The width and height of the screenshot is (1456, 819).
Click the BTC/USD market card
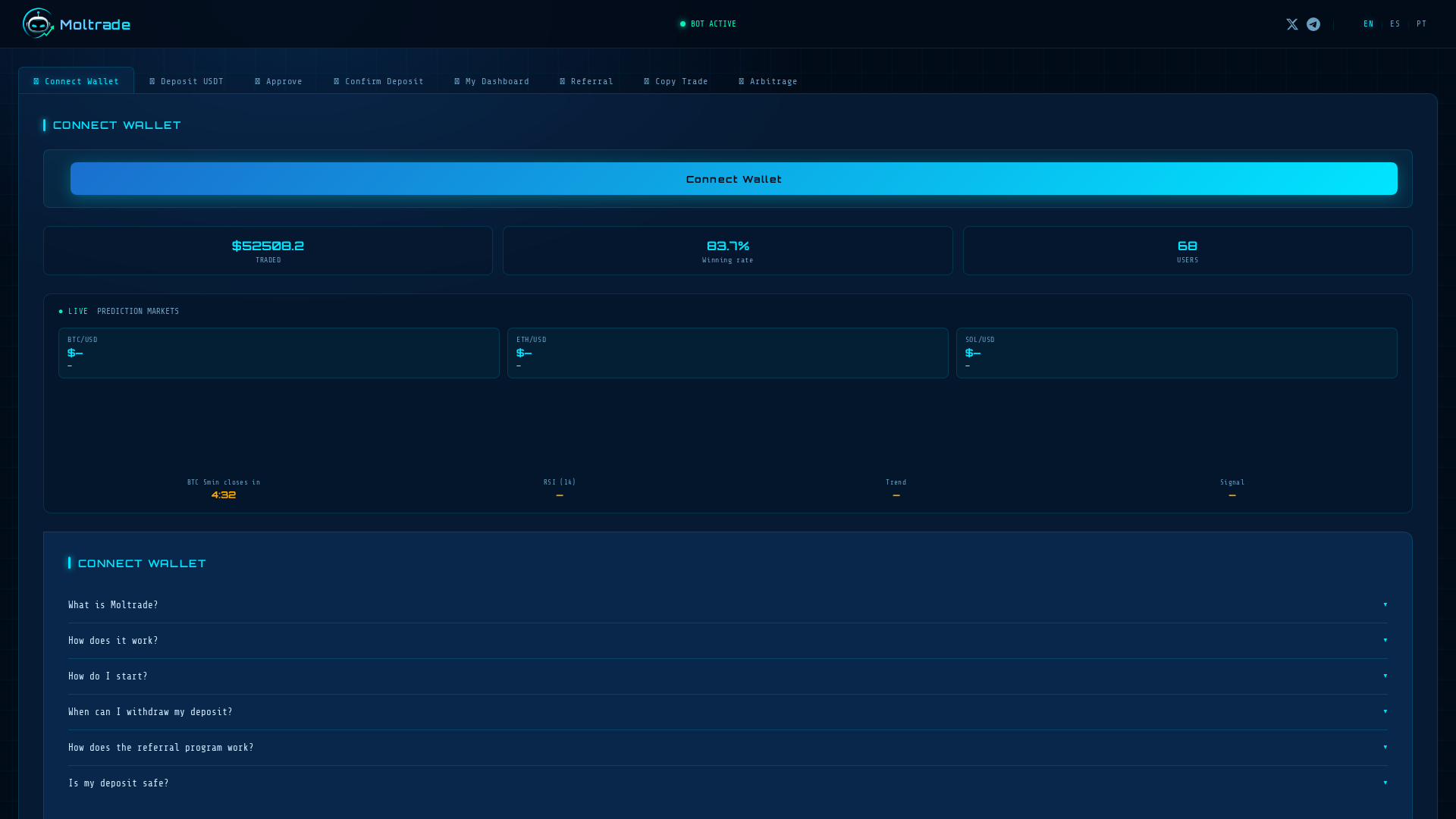coord(279,353)
